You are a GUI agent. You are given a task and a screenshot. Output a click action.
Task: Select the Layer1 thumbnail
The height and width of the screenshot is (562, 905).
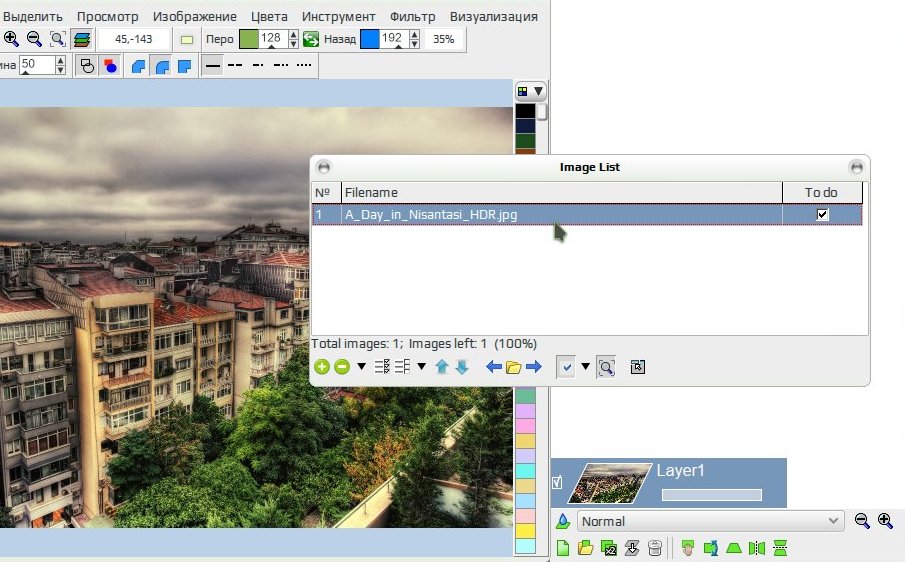(x=609, y=484)
